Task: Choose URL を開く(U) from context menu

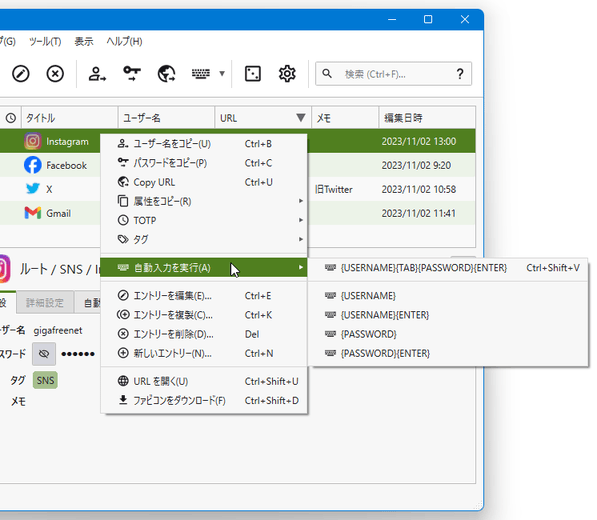Action: pyautogui.click(x=204, y=381)
